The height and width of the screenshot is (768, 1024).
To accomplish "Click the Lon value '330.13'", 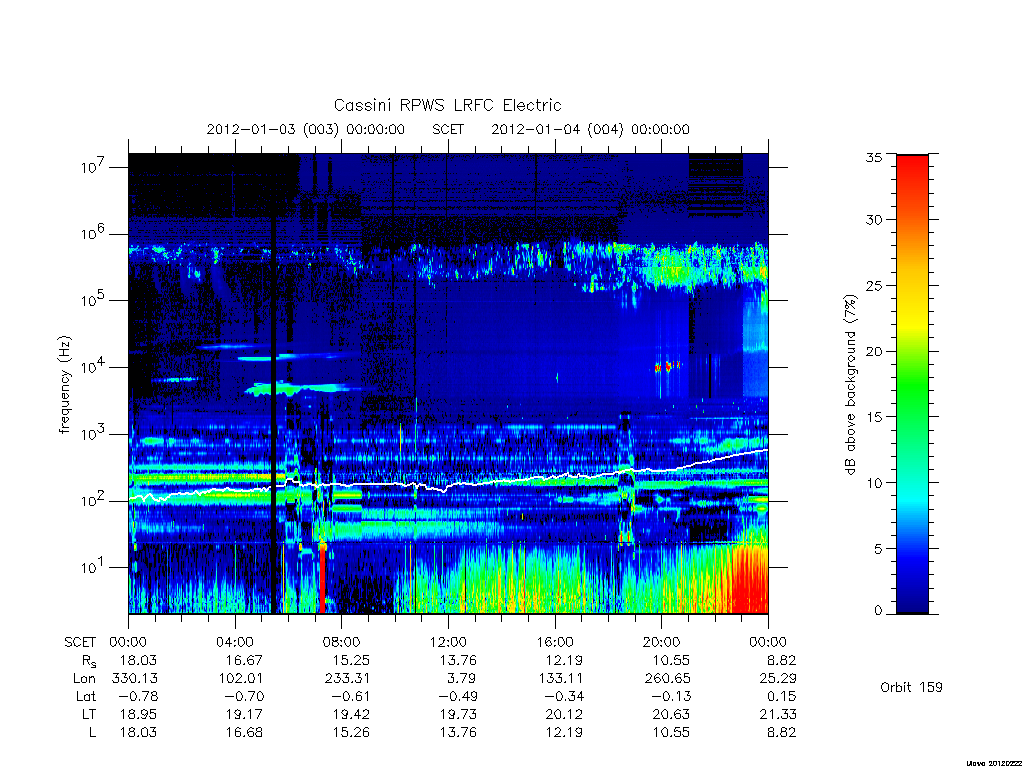I will 135,679.
